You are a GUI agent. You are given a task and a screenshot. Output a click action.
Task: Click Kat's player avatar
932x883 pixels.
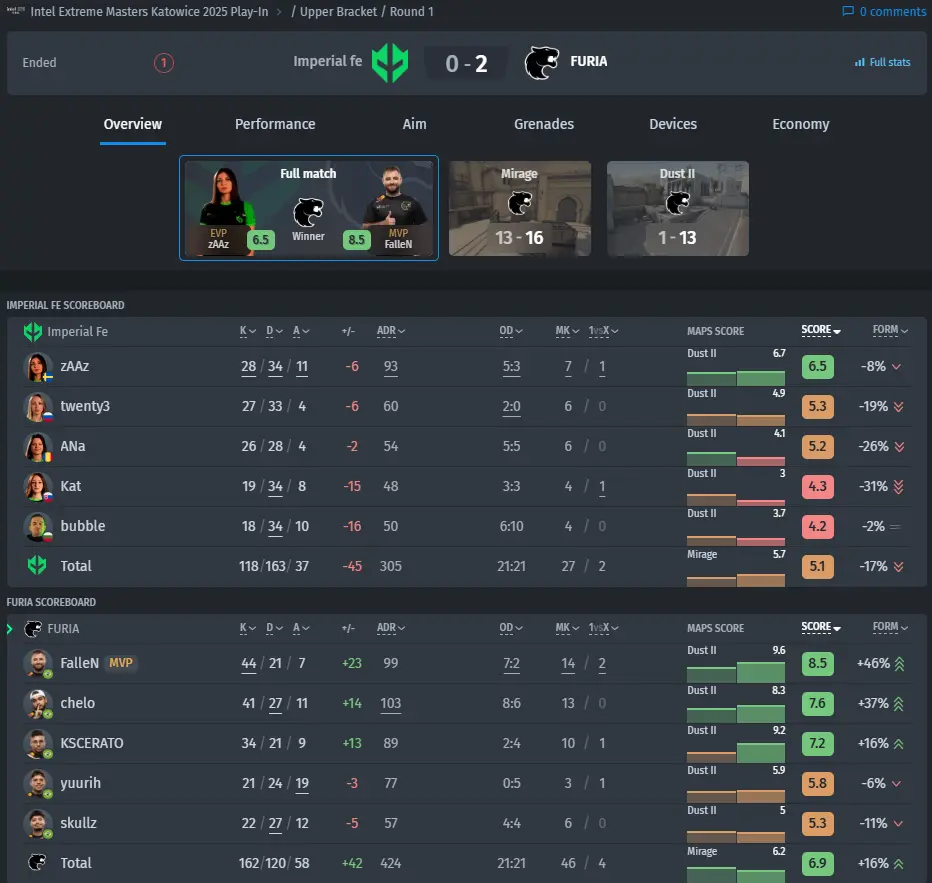click(x=37, y=487)
